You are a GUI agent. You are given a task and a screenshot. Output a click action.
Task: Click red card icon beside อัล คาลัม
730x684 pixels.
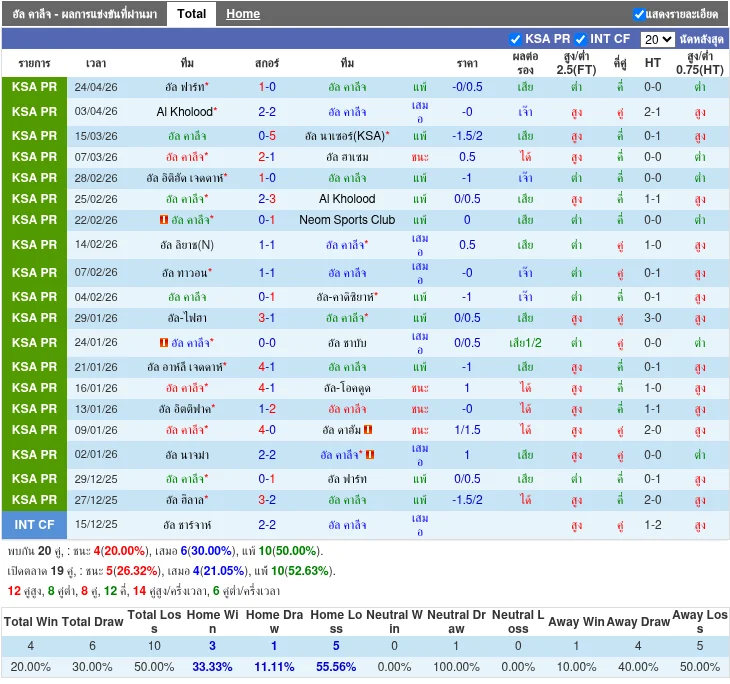click(x=368, y=430)
